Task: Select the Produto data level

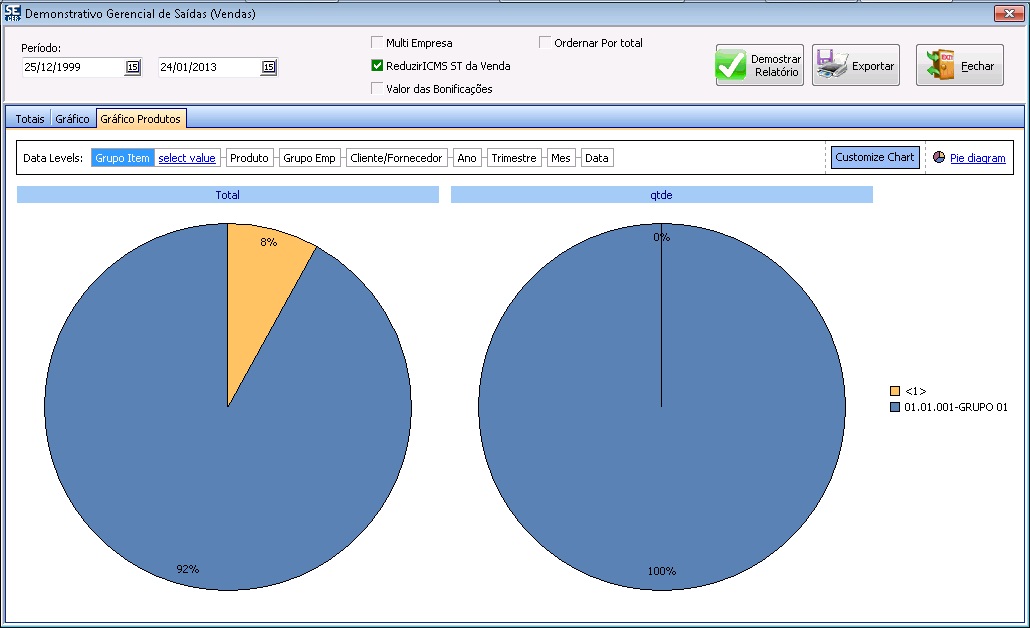Action: [249, 158]
